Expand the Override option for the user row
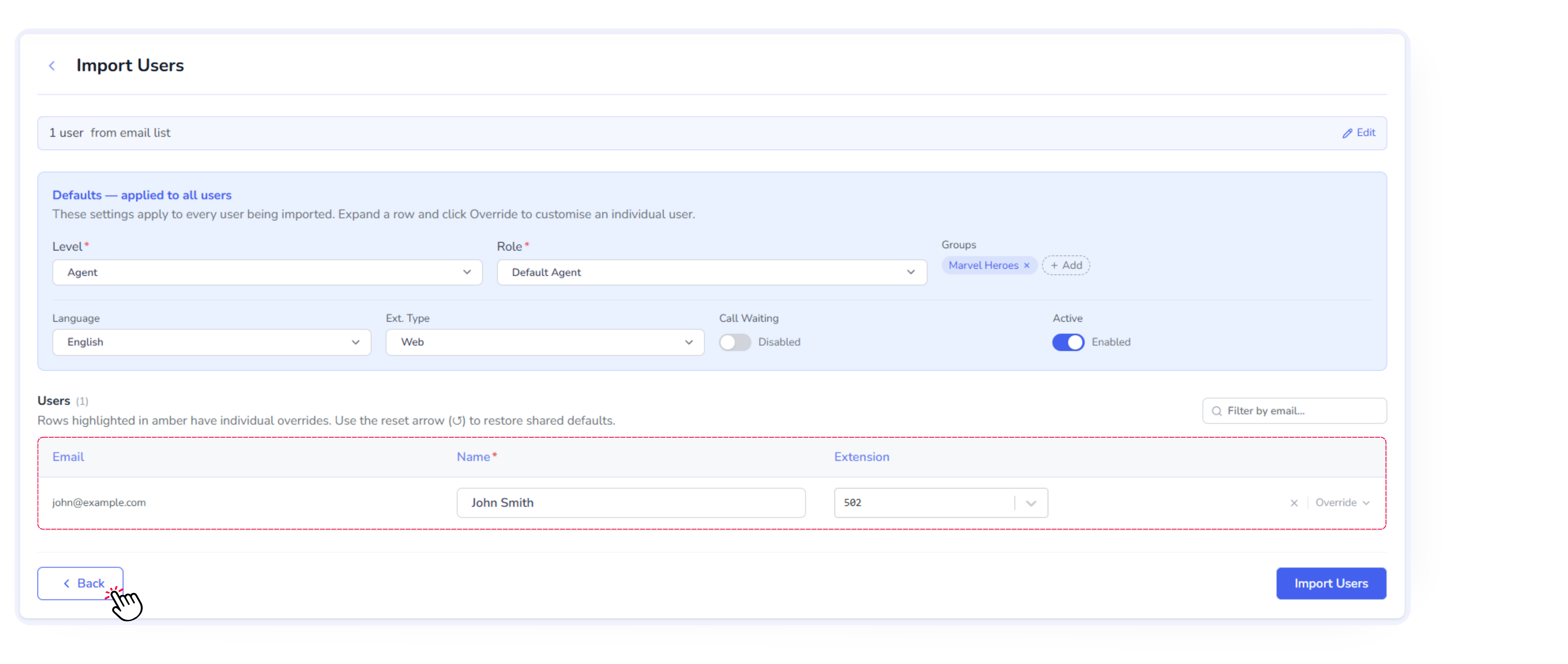 pyautogui.click(x=1342, y=503)
